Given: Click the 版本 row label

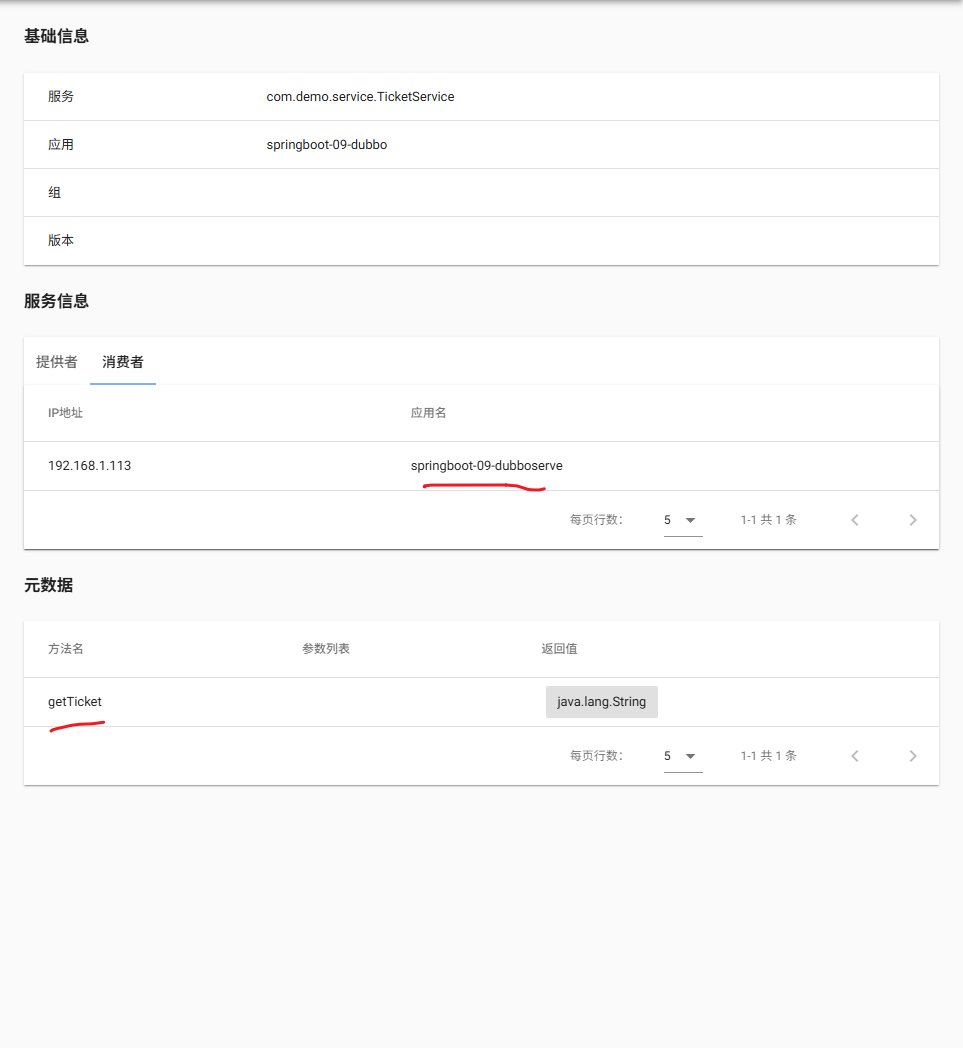Looking at the screenshot, I should [61, 241].
